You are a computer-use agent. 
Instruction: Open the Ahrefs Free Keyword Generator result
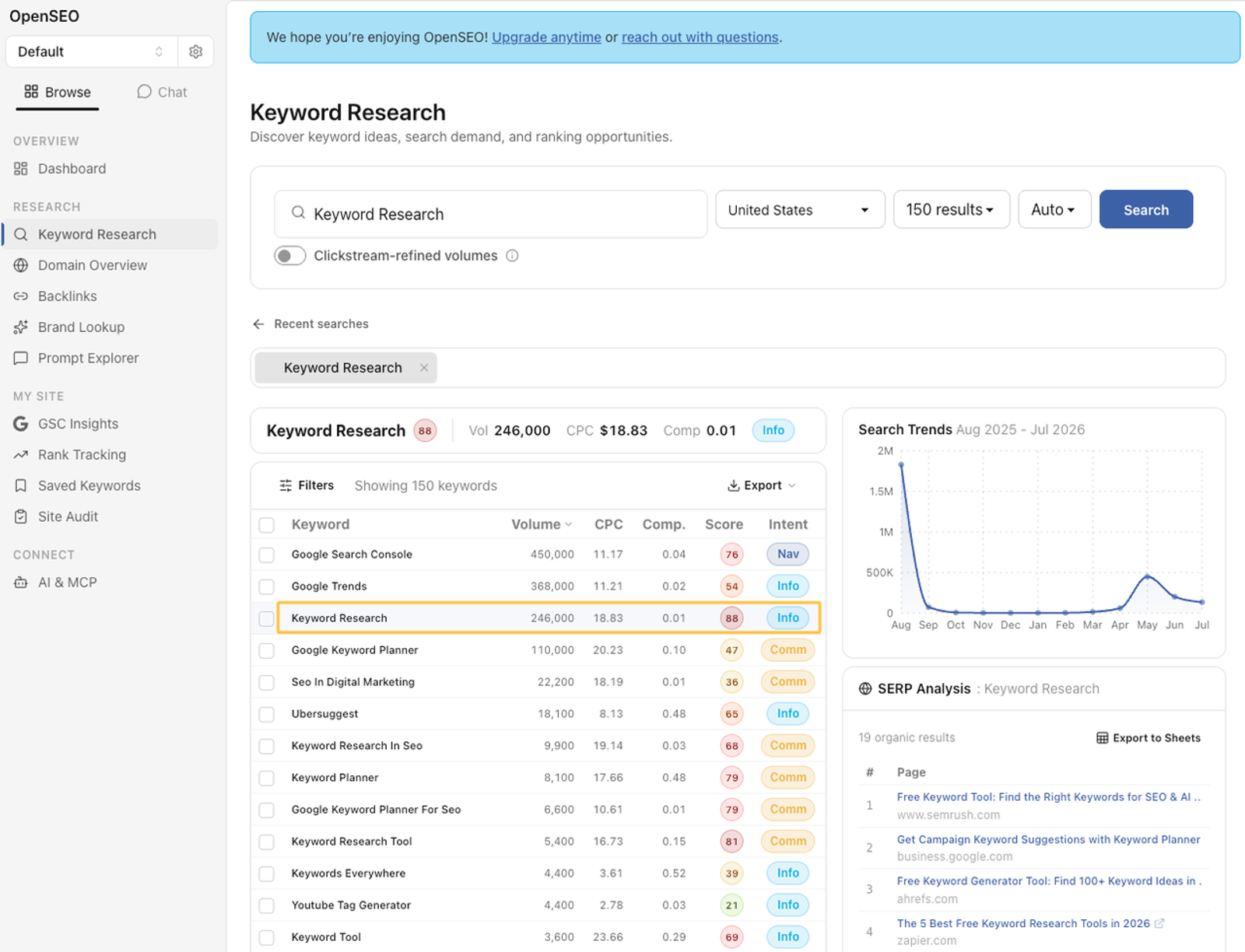coord(1049,881)
